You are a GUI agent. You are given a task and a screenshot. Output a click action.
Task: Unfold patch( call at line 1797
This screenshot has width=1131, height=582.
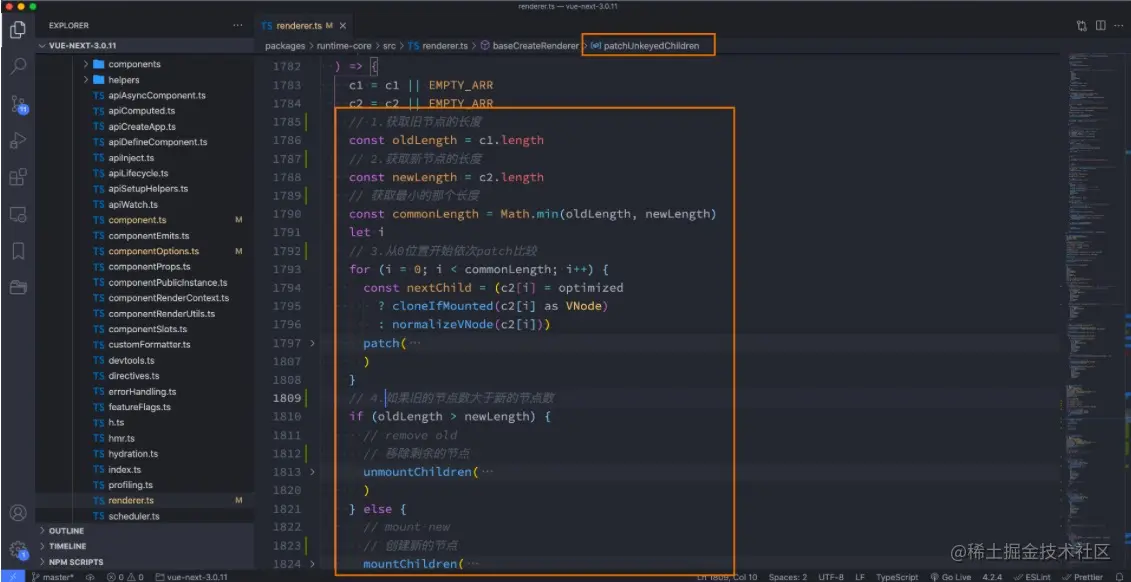click(312, 343)
